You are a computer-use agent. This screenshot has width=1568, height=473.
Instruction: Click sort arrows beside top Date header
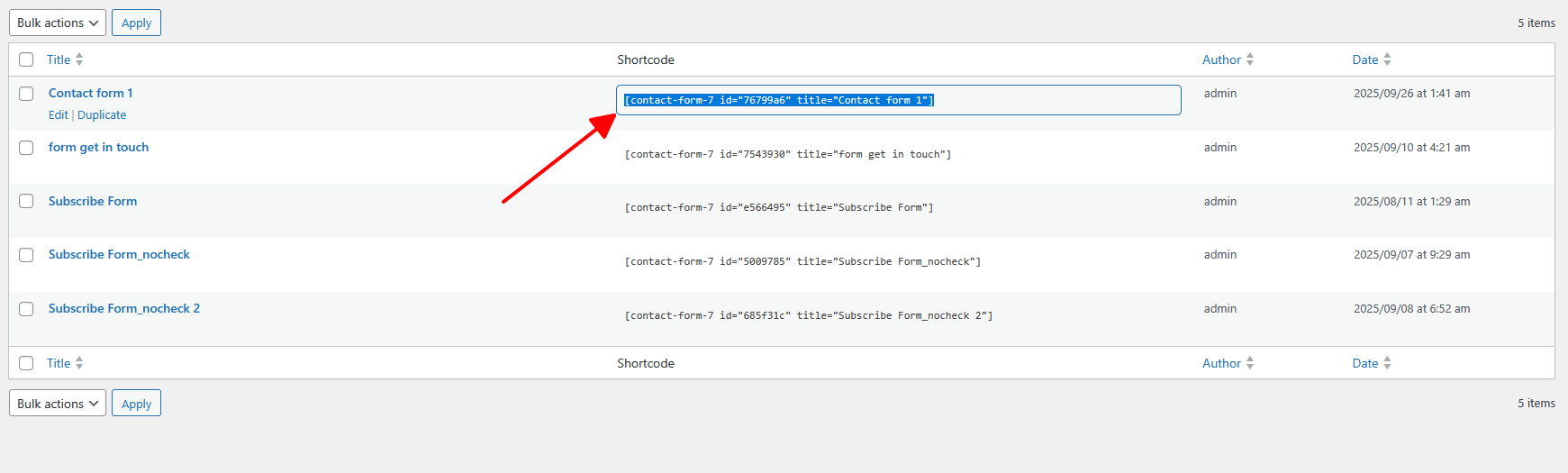click(1387, 59)
